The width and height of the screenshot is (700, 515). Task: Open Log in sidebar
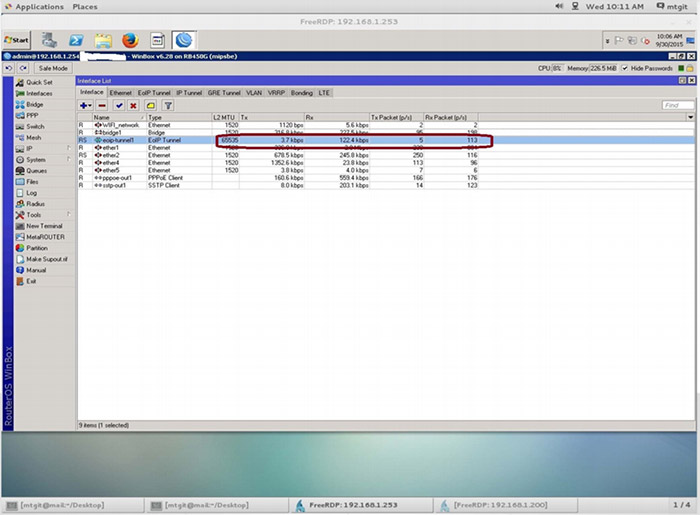[31, 193]
